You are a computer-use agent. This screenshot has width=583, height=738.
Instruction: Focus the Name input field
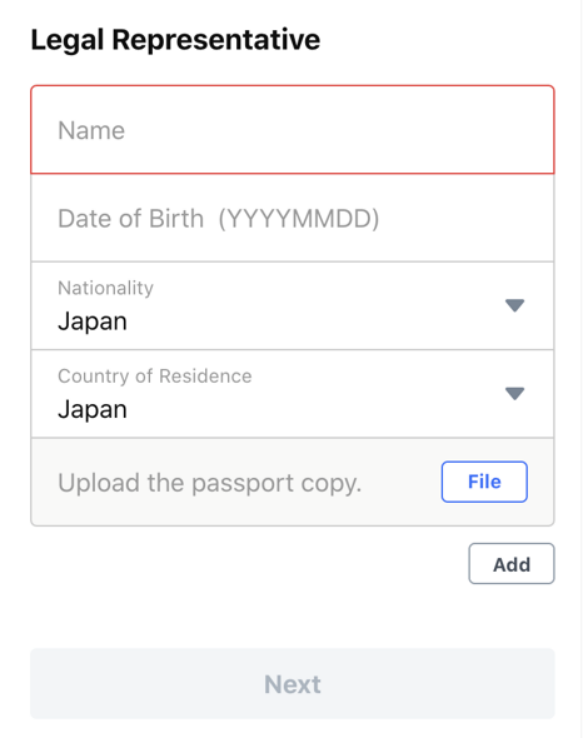292,130
